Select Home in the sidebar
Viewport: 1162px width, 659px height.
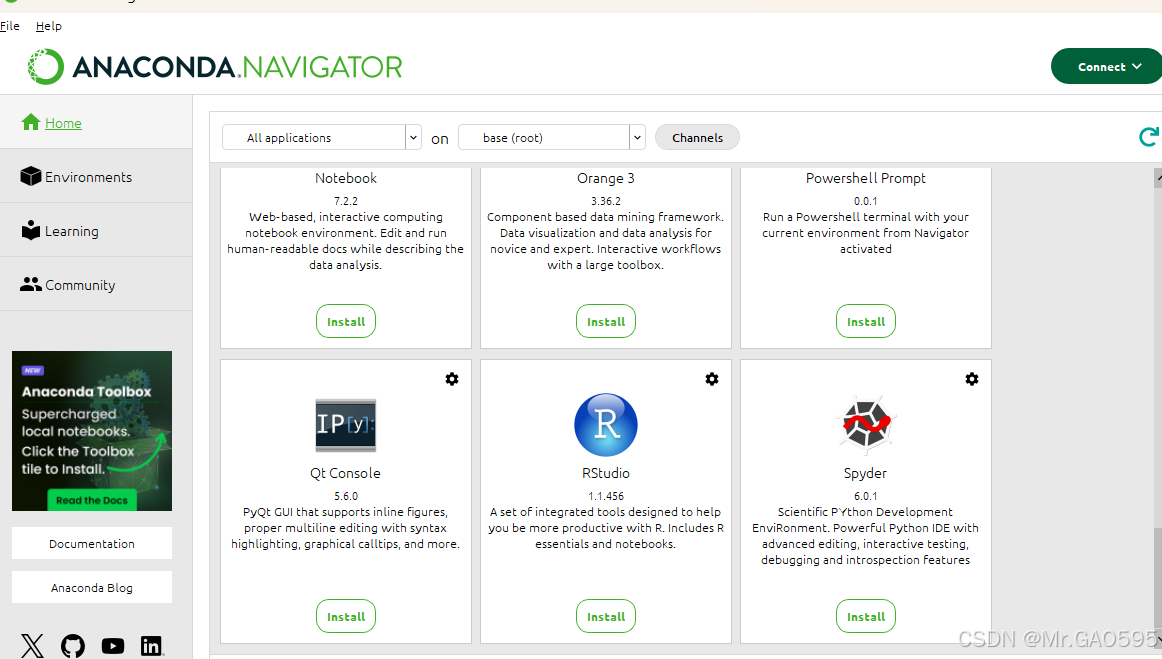[x=61, y=122]
